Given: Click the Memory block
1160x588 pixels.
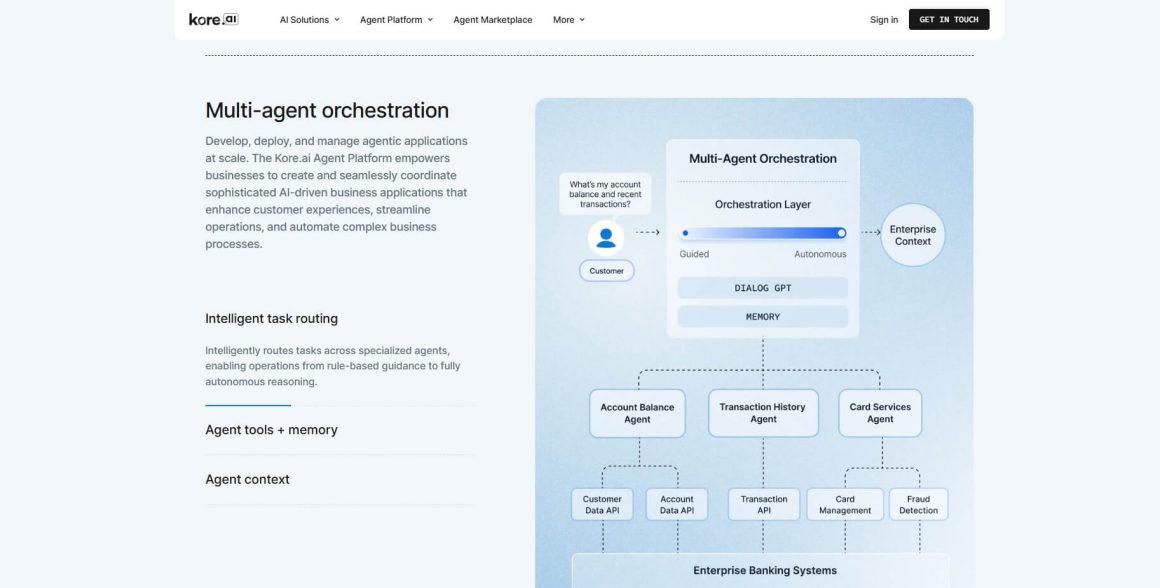Looking at the screenshot, I should pos(762,317).
